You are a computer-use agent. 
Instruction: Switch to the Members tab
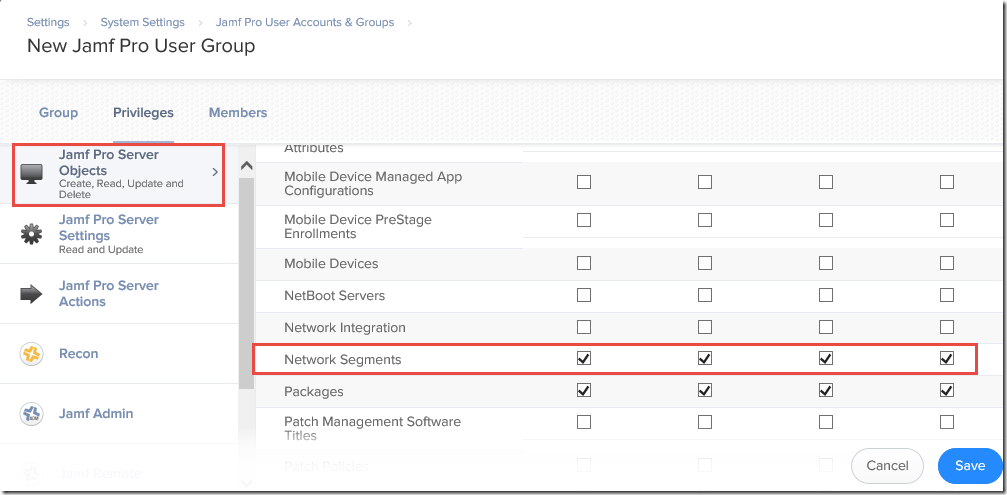pos(238,112)
